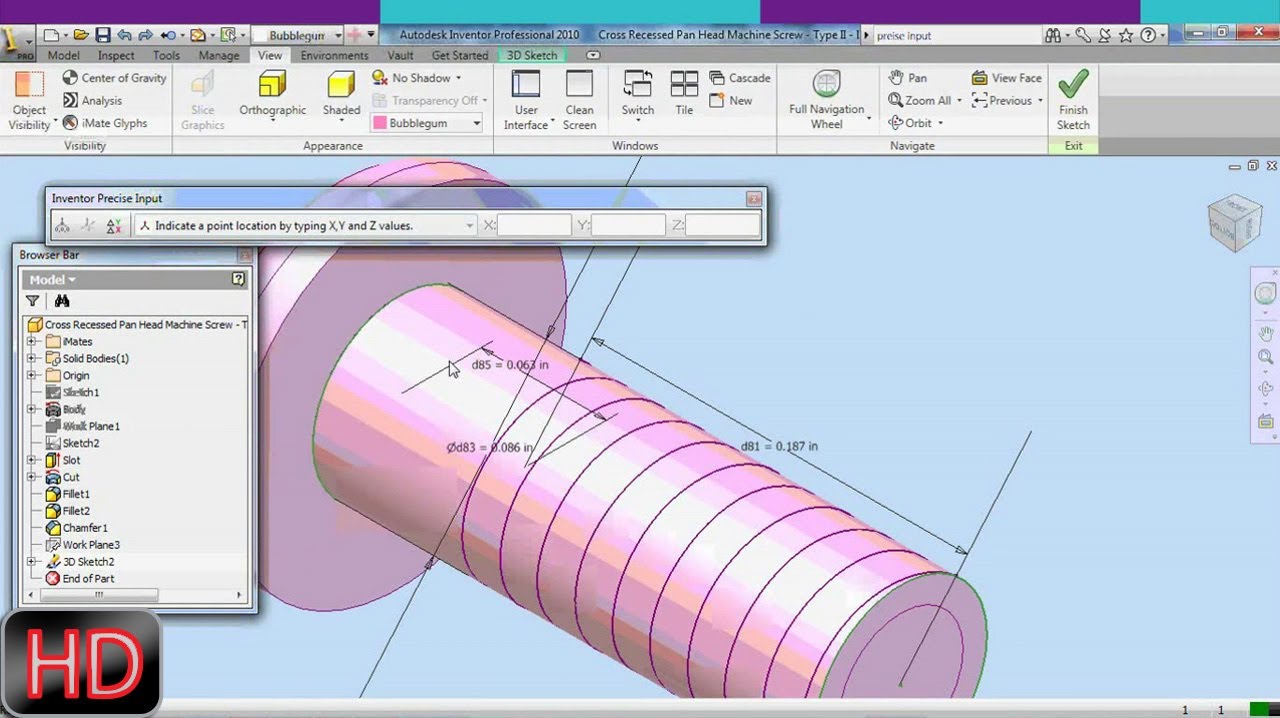The width and height of the screenshot is (1280, 718).
Task: Click the Finish Sketch button
Action: pyautogui.click(x=1072, y=95)
